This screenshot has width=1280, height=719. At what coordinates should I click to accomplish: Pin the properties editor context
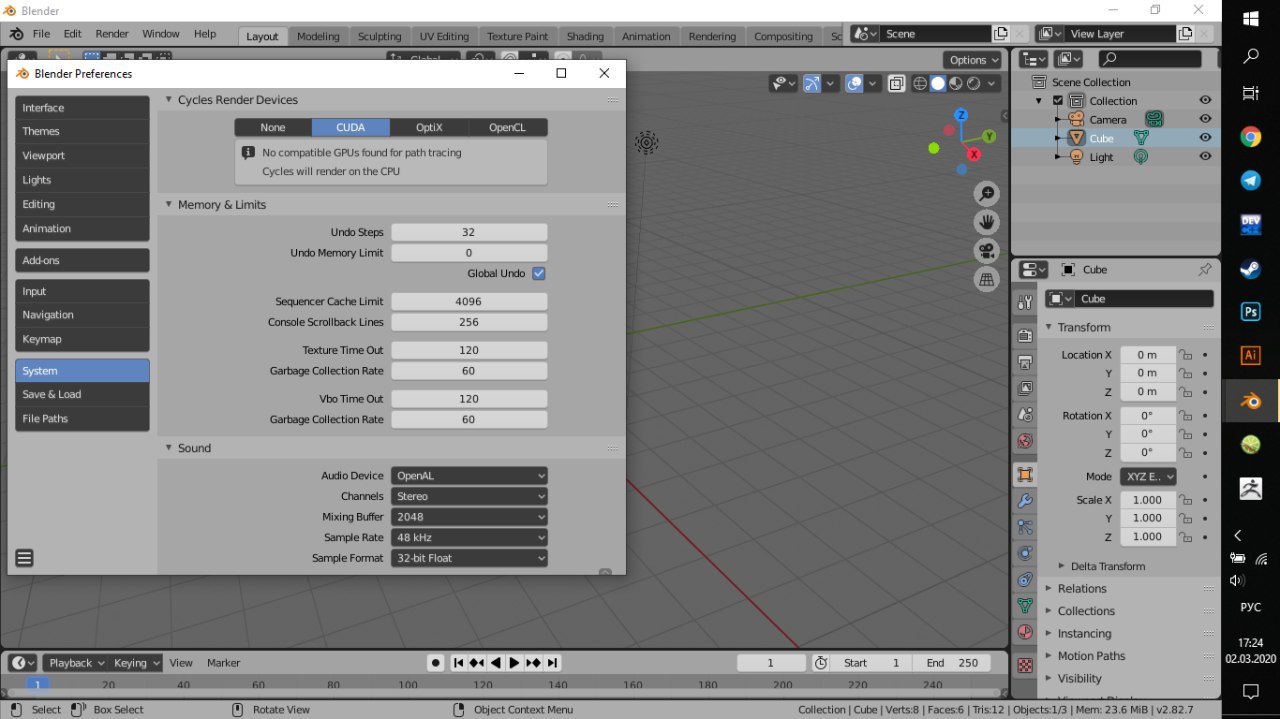click(x=1204, y=270)
